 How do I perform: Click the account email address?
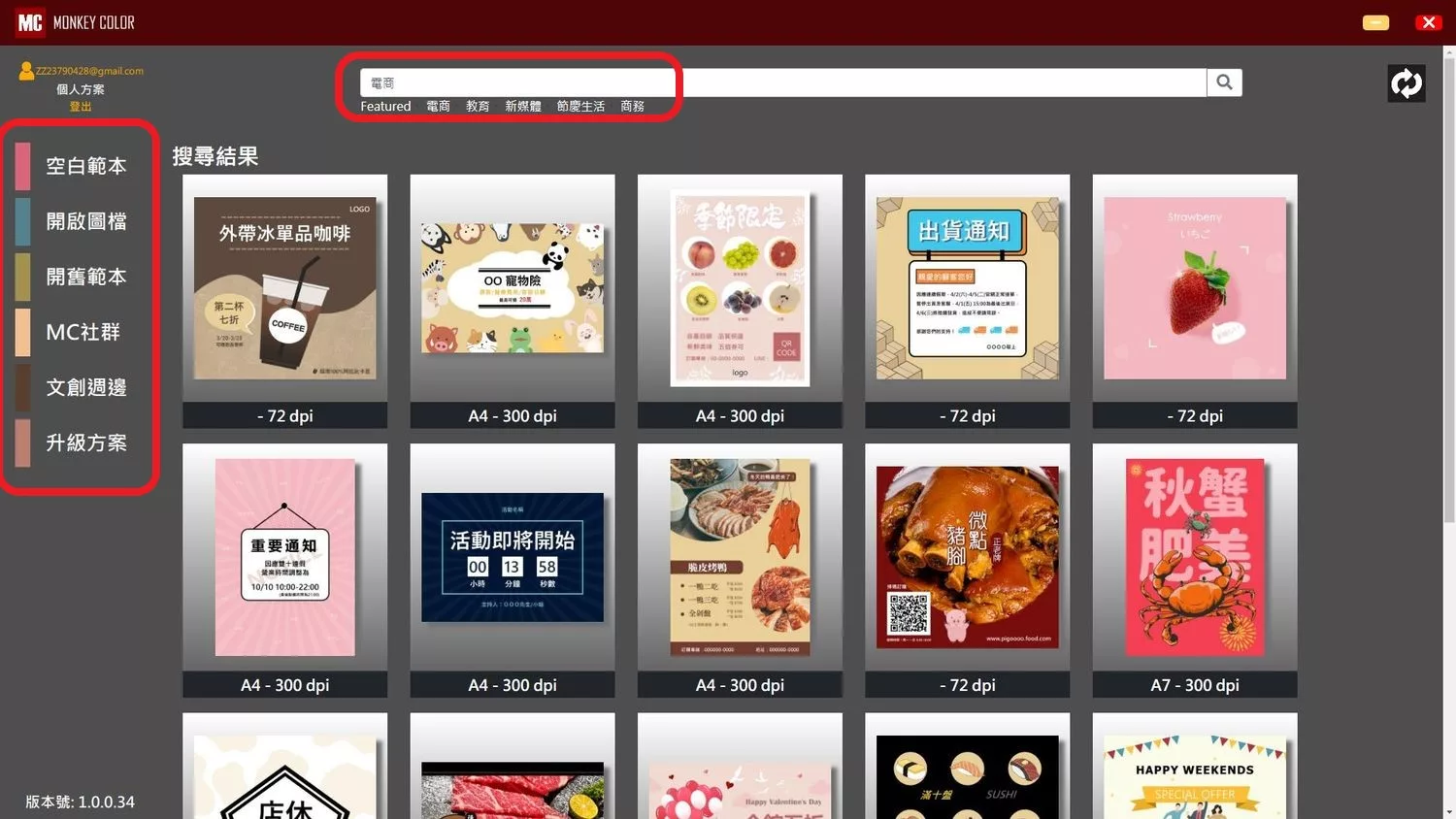(x=89, y=71)
